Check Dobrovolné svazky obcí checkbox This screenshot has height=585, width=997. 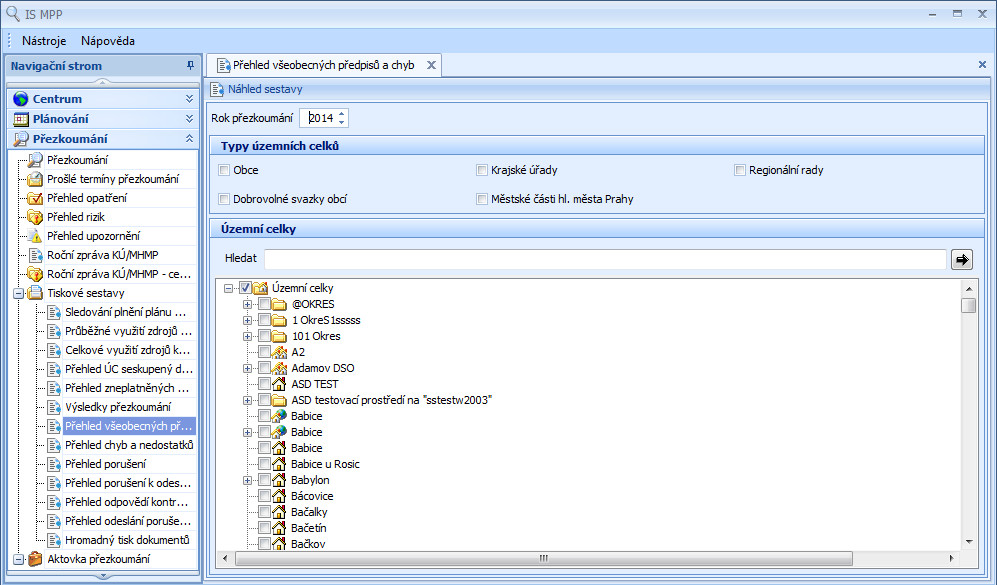[224, 199]
